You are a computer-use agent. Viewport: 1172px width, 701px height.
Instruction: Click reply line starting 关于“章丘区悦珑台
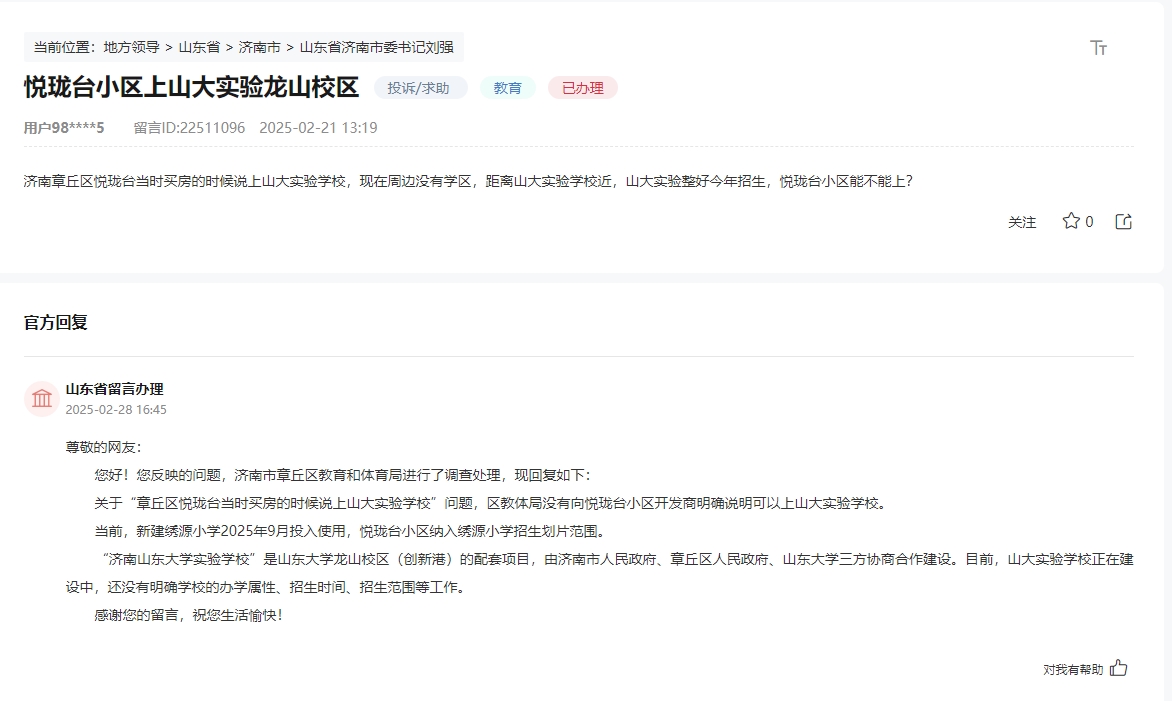pos(492,503)
